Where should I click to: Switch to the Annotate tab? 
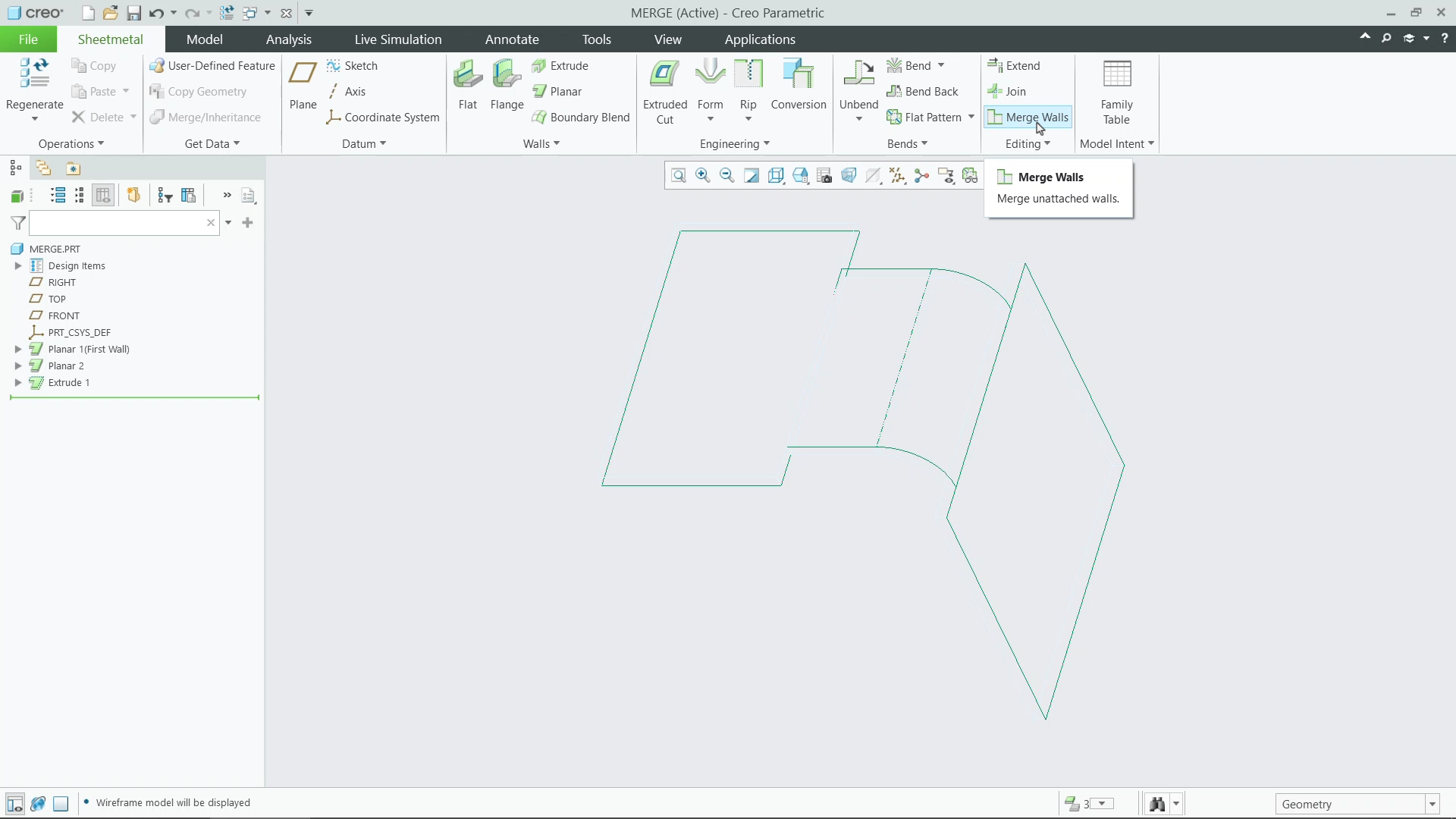click(512, 39)
